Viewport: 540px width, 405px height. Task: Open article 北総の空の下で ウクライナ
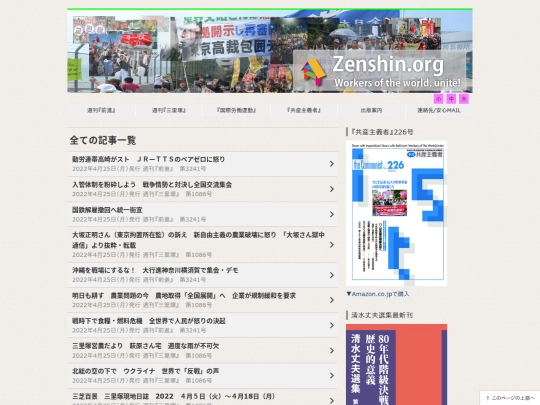[x=202, y=375]
